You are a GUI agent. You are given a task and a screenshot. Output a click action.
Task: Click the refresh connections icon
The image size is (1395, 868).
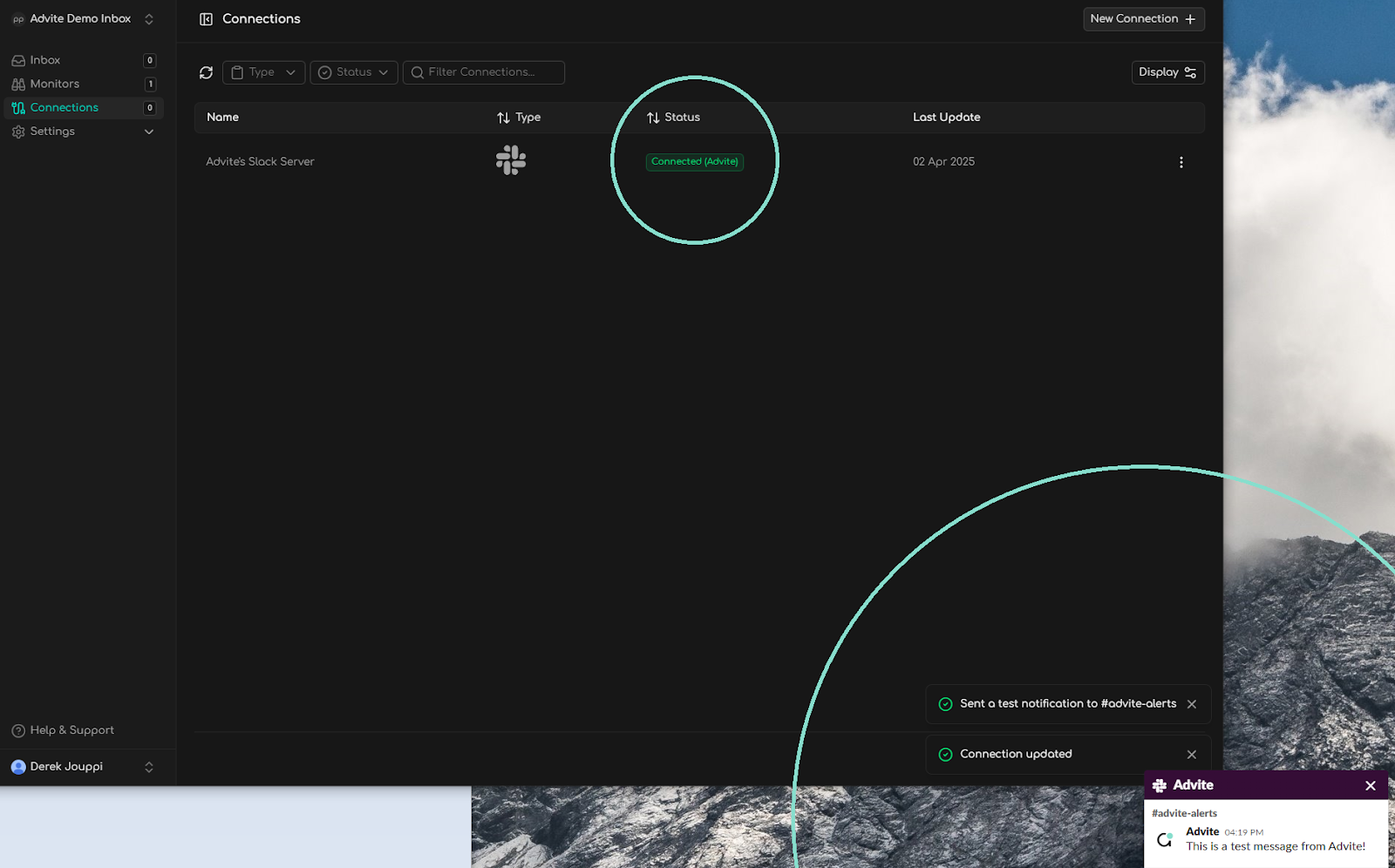pos(206,72)
